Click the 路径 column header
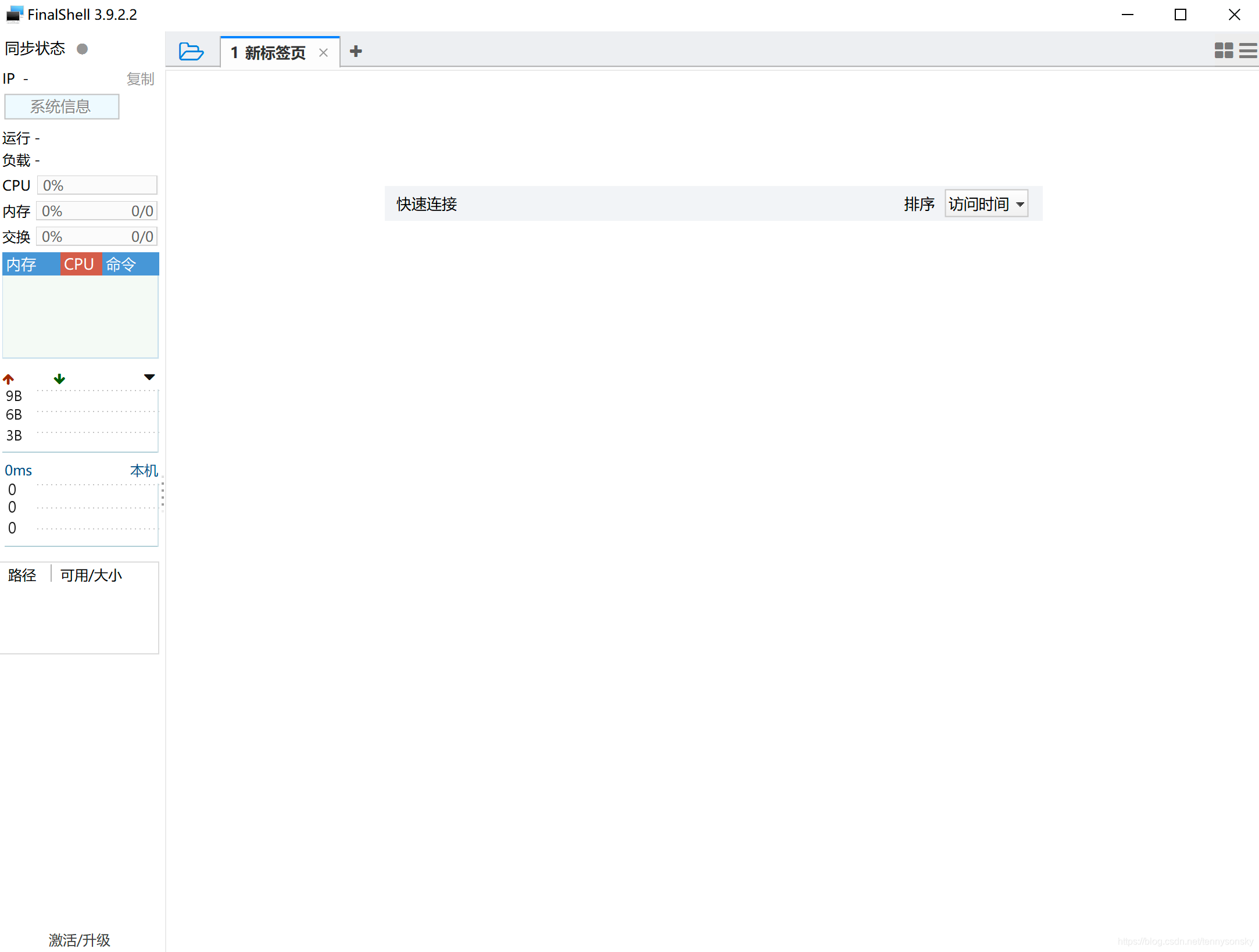Image resolution: width=1259 pixels, height=952 pixels. [x=22, y=575]
